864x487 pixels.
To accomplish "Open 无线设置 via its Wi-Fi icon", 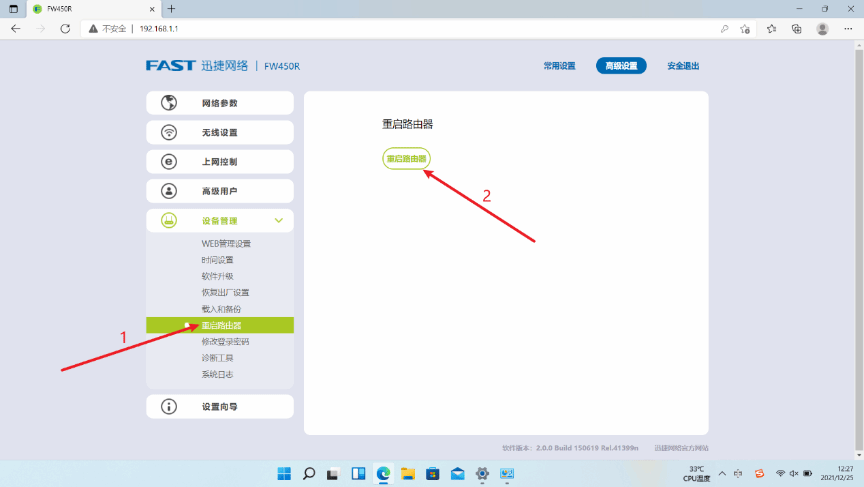I will pyautogui.click(x=169, y=132).
